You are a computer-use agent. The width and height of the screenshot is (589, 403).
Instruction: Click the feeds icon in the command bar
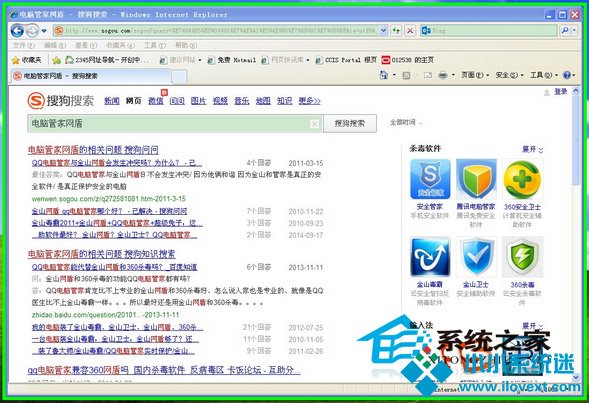(406, 75)
